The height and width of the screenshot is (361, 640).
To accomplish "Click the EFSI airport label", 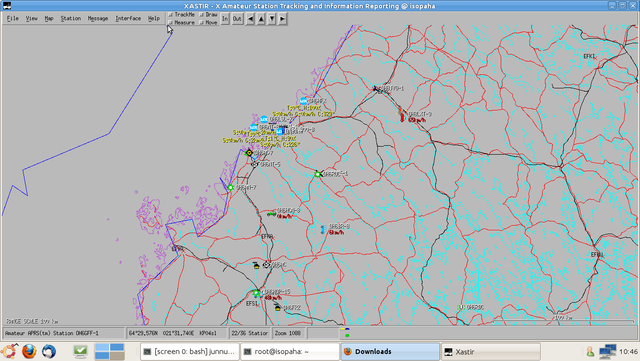I will [252, 303].
